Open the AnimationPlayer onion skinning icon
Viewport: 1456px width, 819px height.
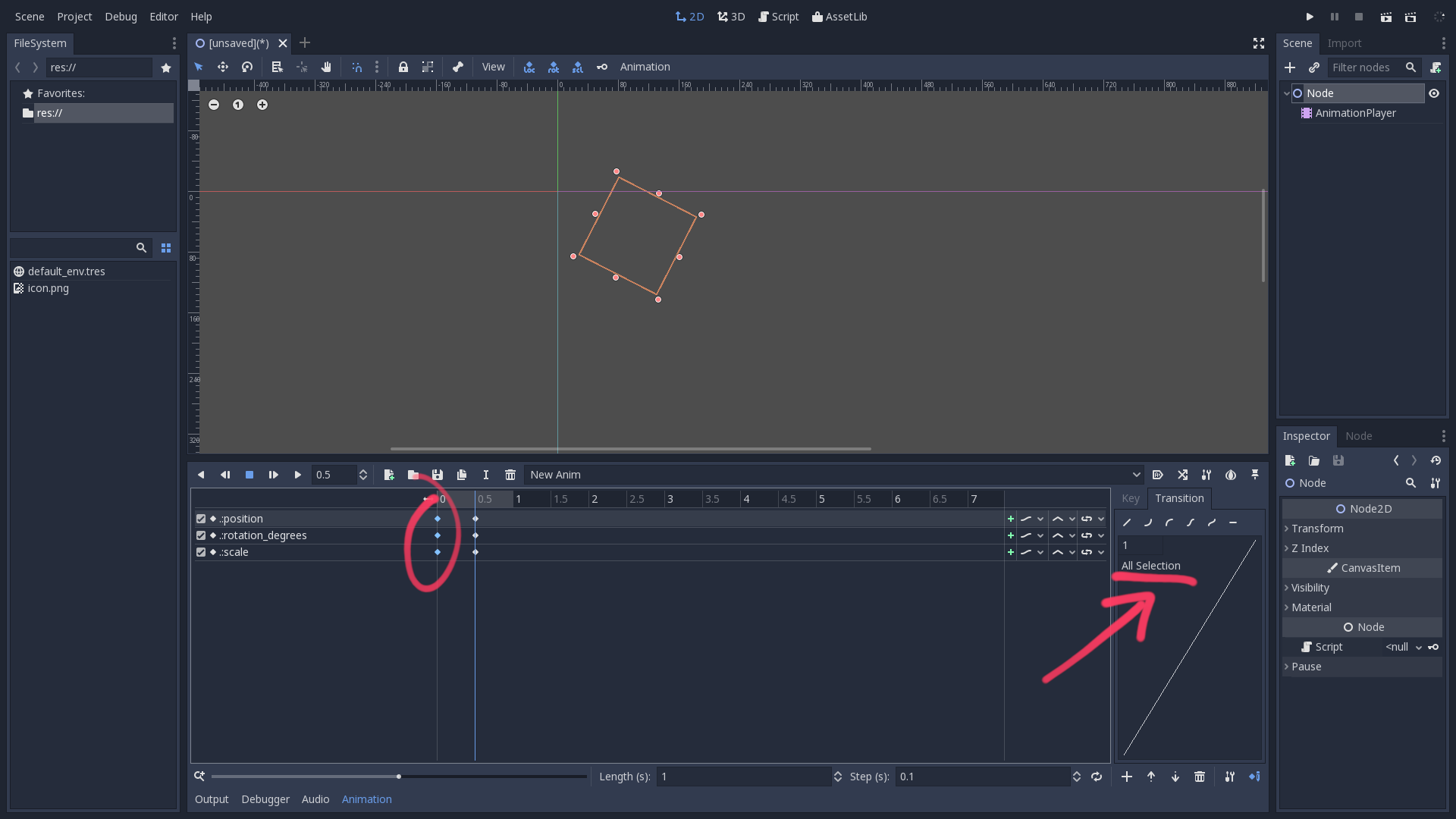point(1231,475)
